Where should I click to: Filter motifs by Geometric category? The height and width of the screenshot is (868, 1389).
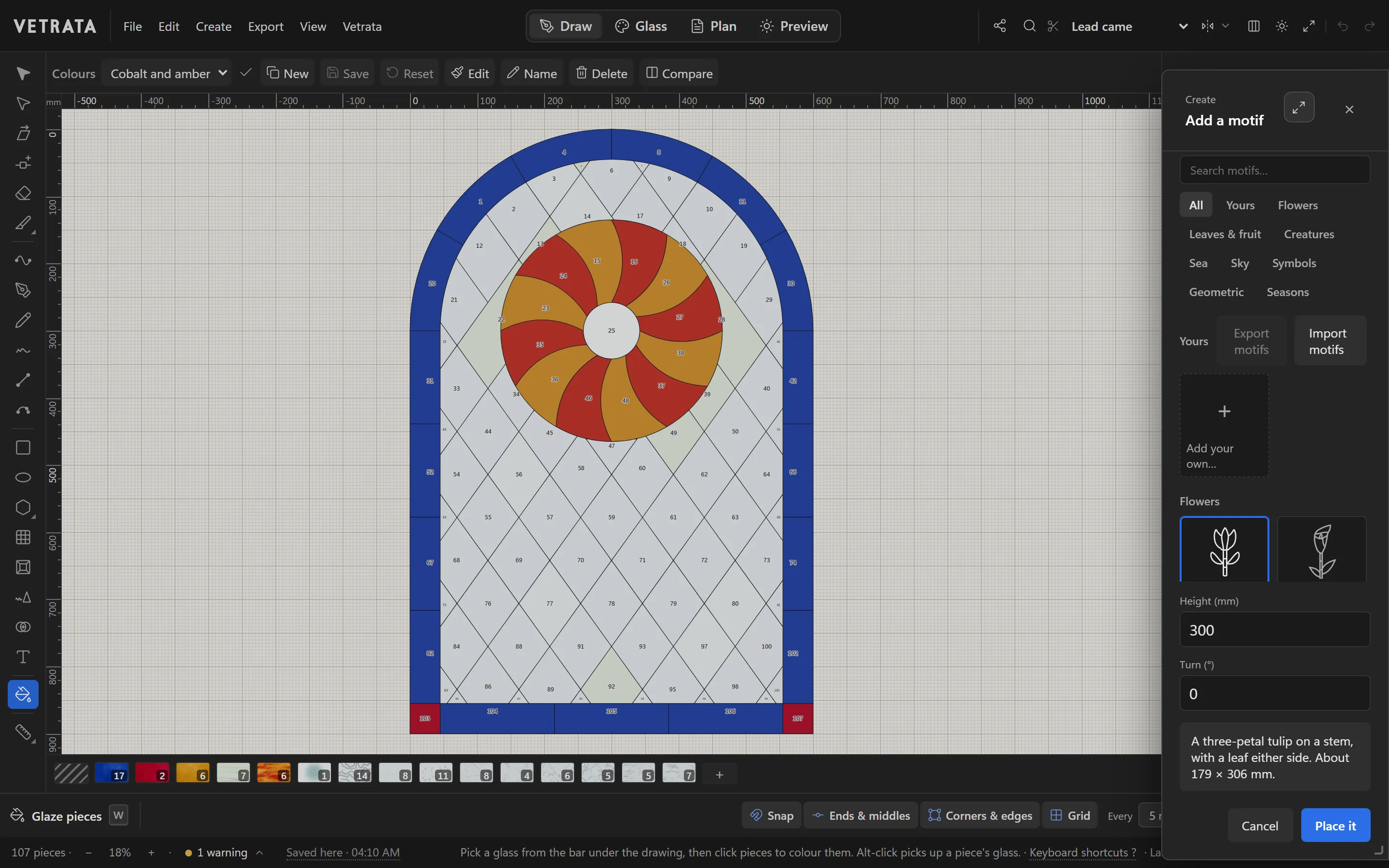tap(1216, 292)
